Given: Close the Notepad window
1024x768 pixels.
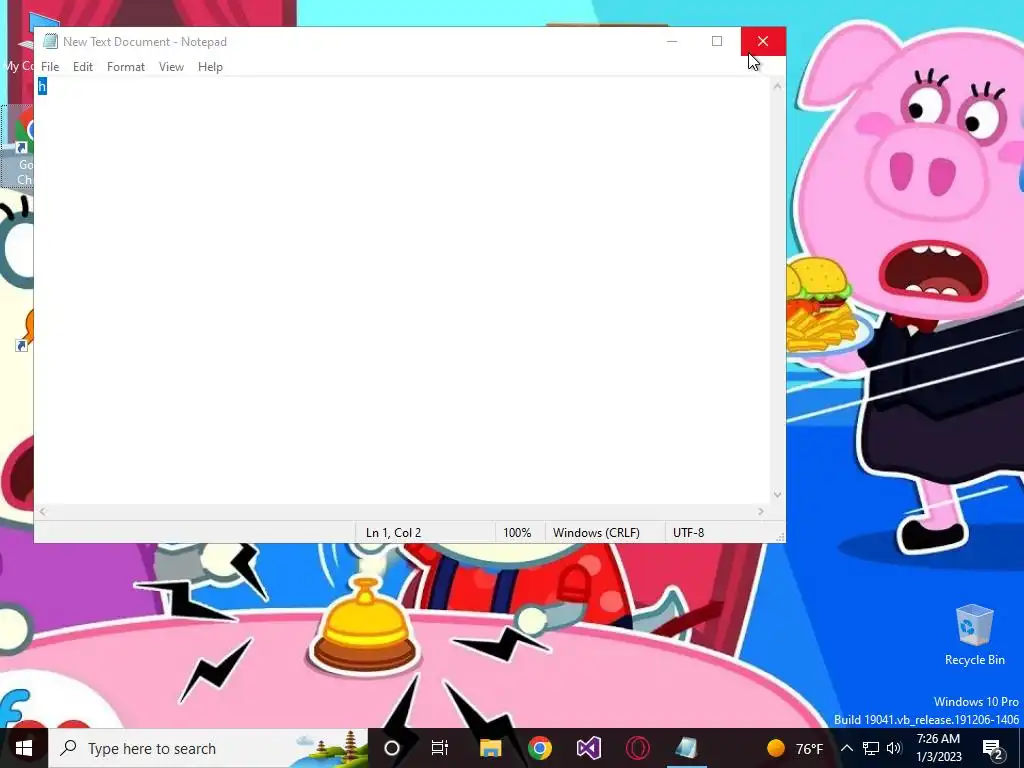Looking at the screenshot, I should pyautogui.click(x=763, y=41).
